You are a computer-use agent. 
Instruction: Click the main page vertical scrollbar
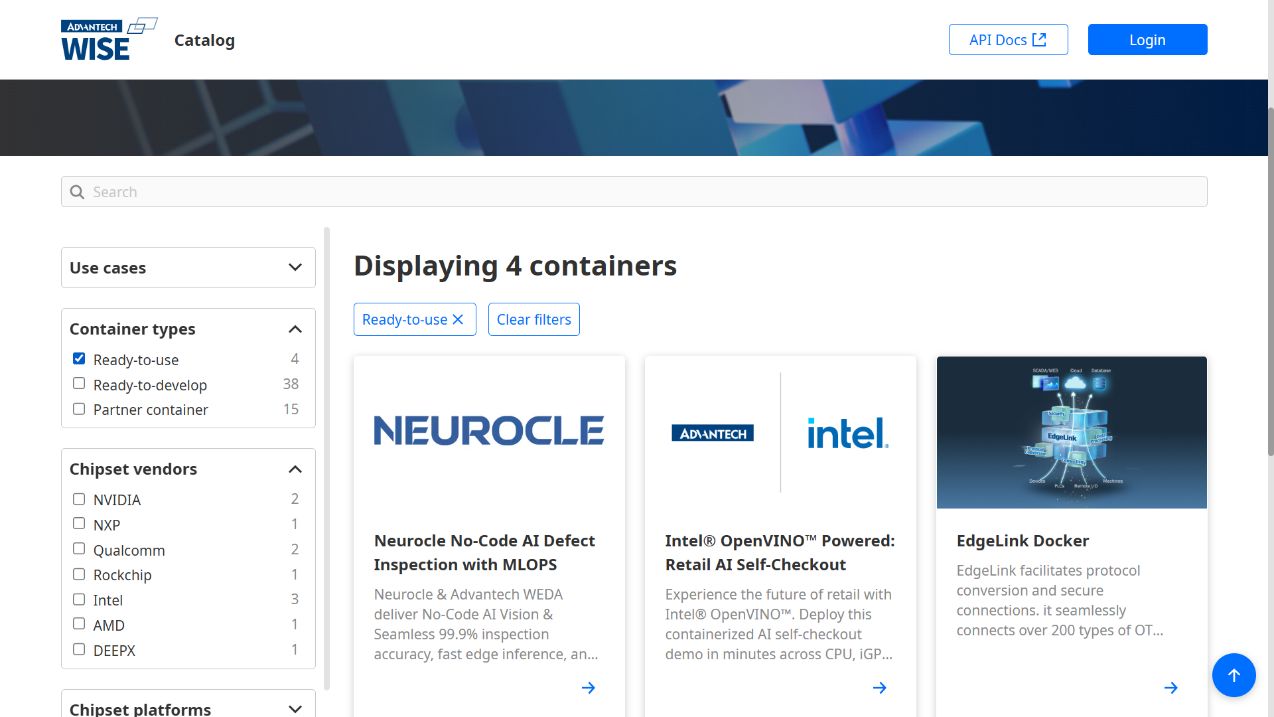(x=1269, y=281)
